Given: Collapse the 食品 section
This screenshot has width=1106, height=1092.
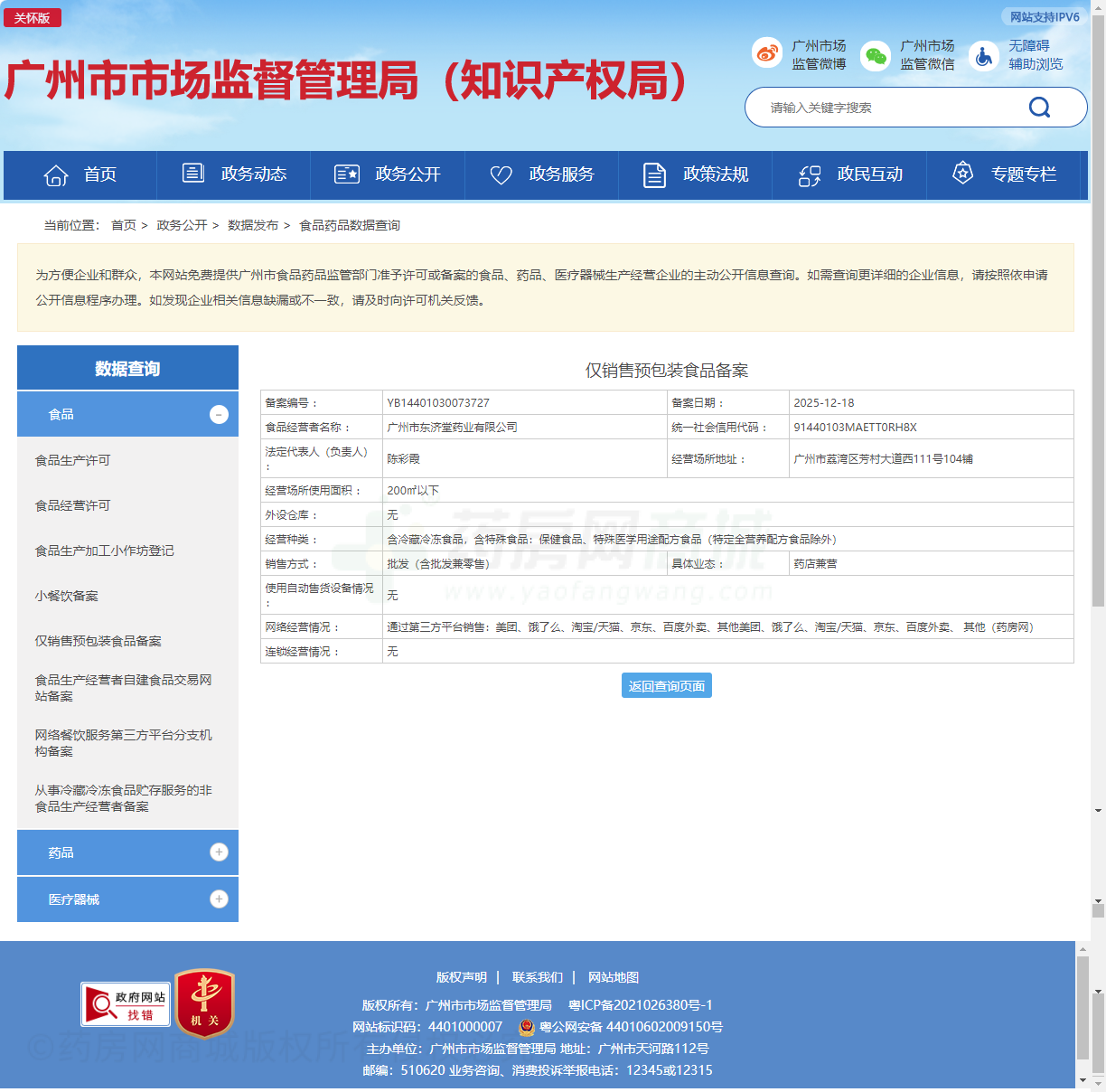Looking at the screenshot, I should [x=218, y=414].
